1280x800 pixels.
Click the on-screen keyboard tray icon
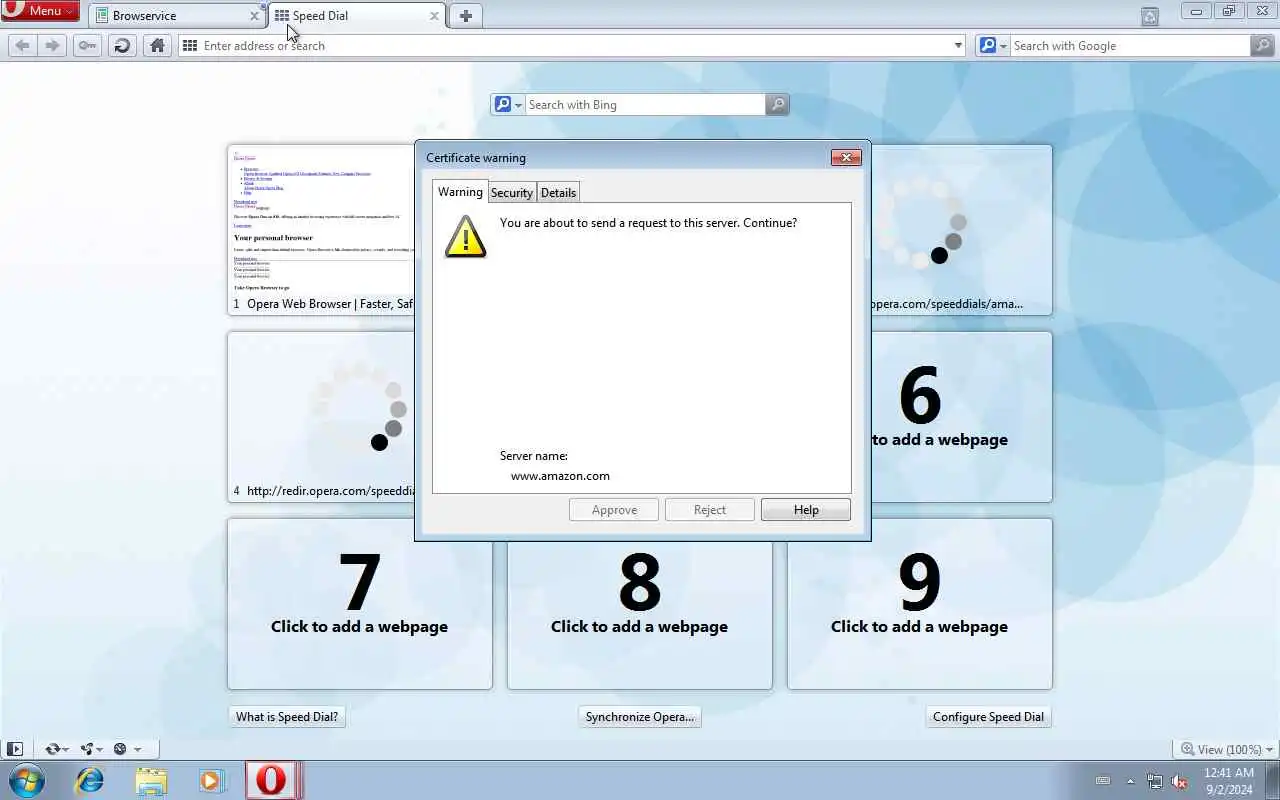(1103, 781)
